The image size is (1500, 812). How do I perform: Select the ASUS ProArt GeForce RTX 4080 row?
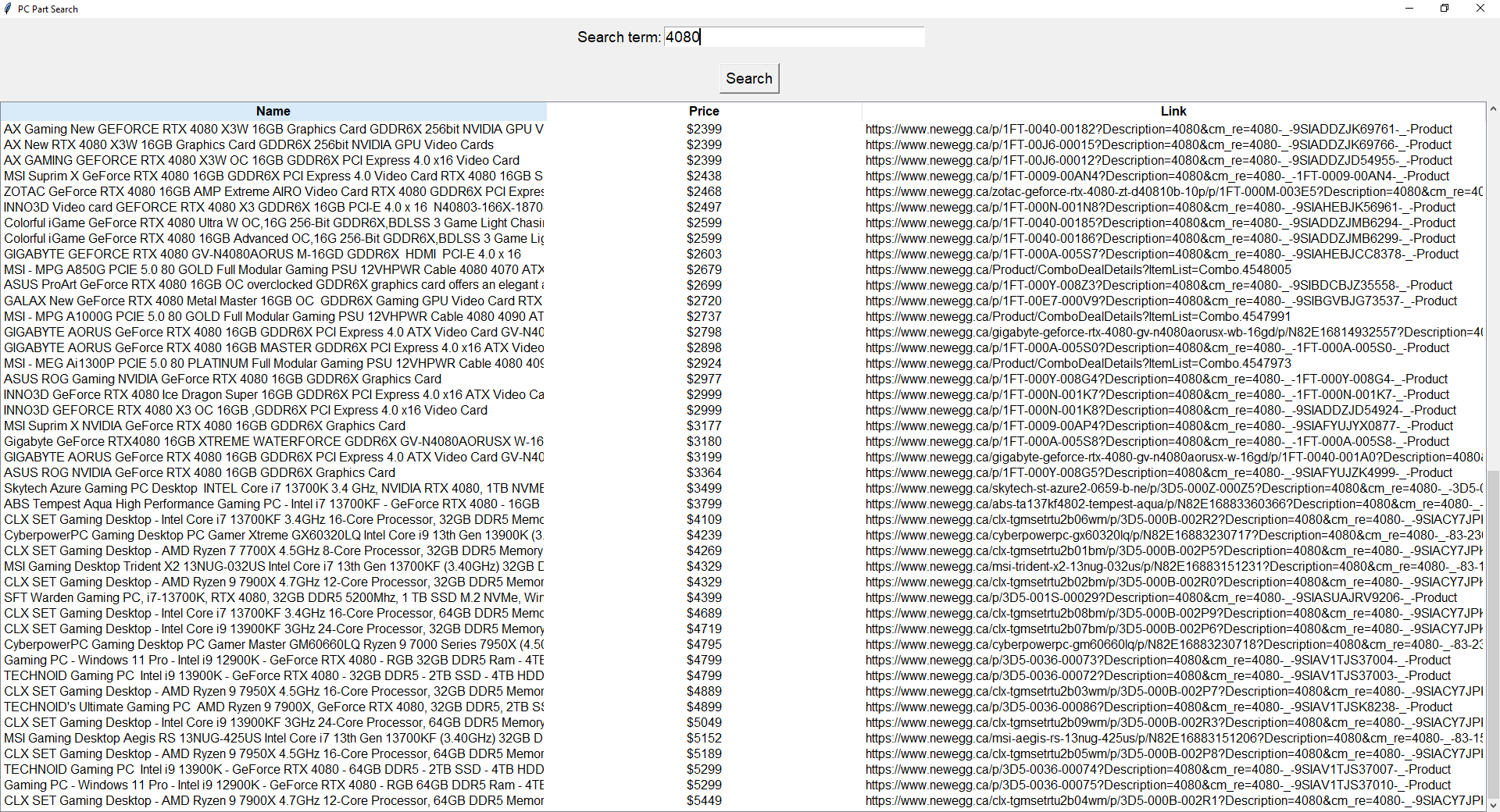[x=742, y=285]
